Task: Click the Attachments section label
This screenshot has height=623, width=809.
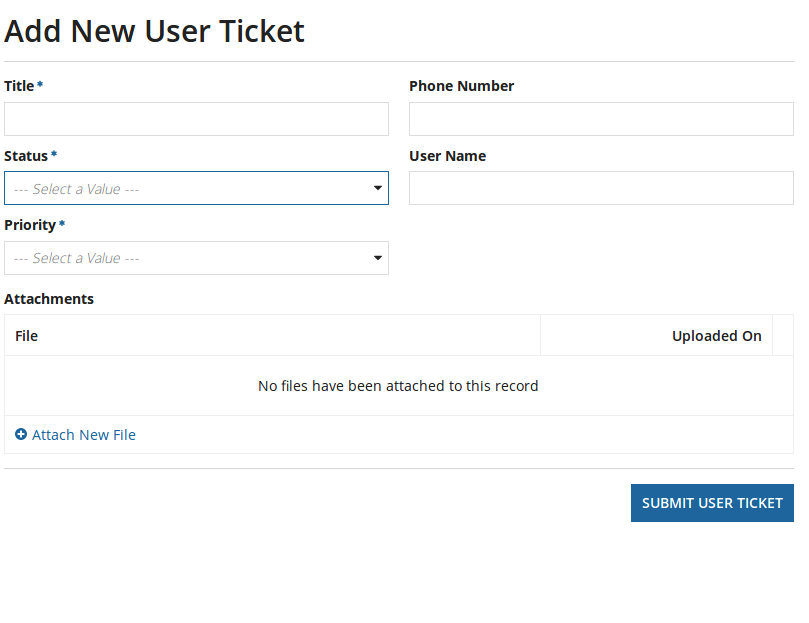Action: coord(49,299)
